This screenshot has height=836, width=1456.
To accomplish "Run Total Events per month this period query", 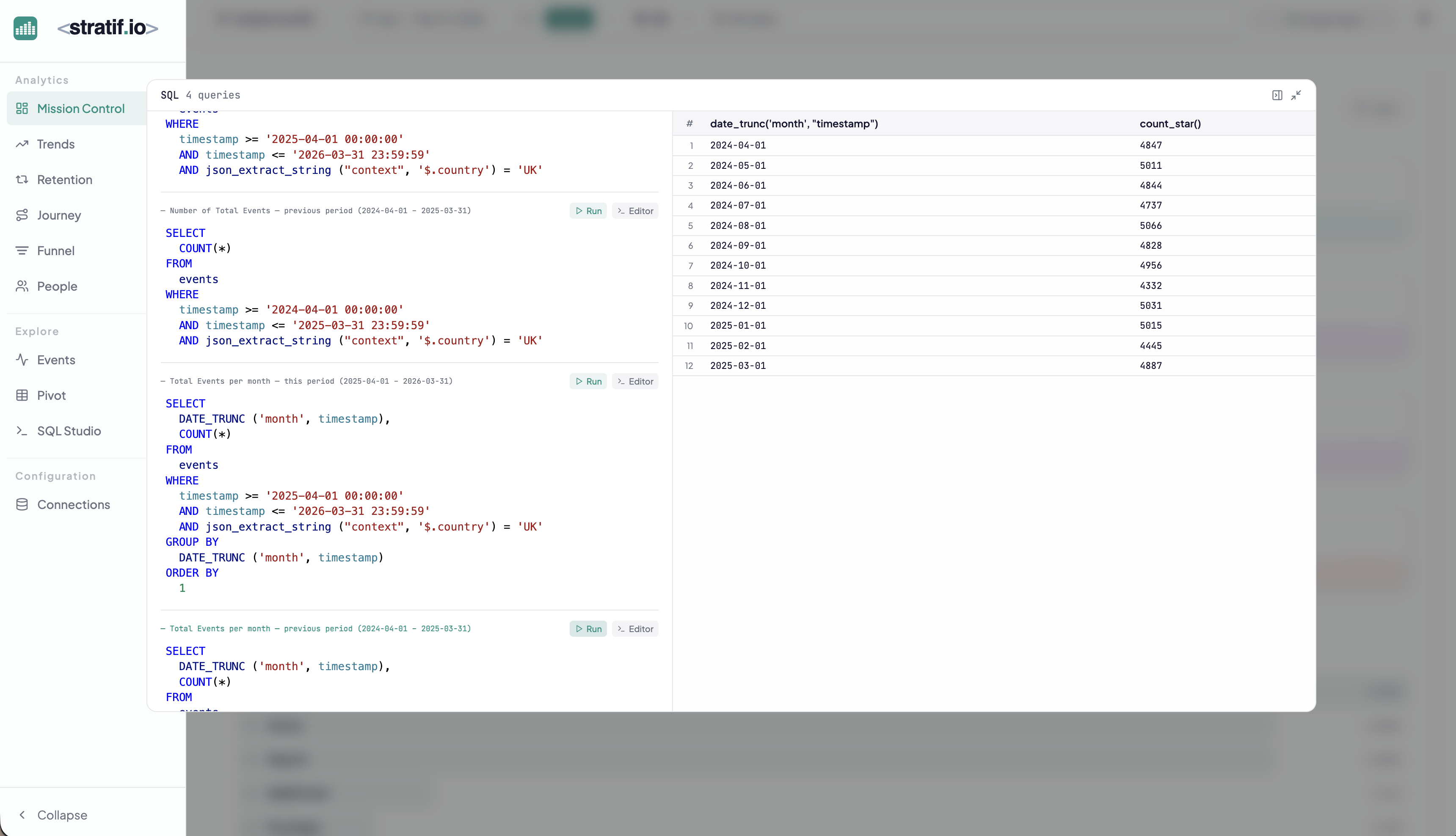I will tap(588, 381).
